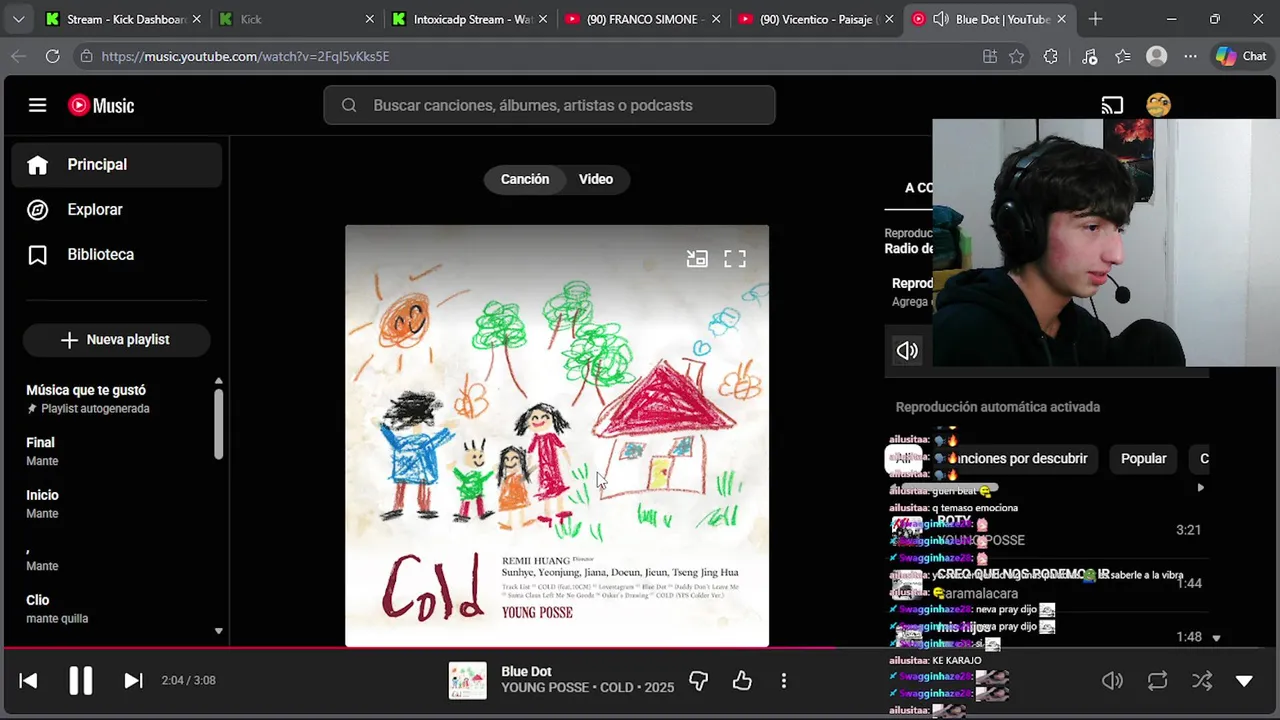Click the search magnifier icon

coord(349,105)
